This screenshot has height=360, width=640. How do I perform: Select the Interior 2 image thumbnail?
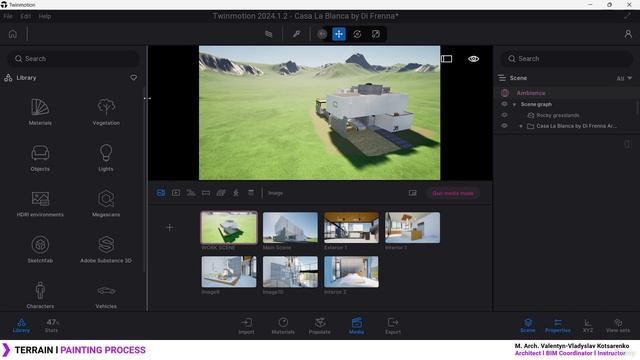tap(351, 272)
